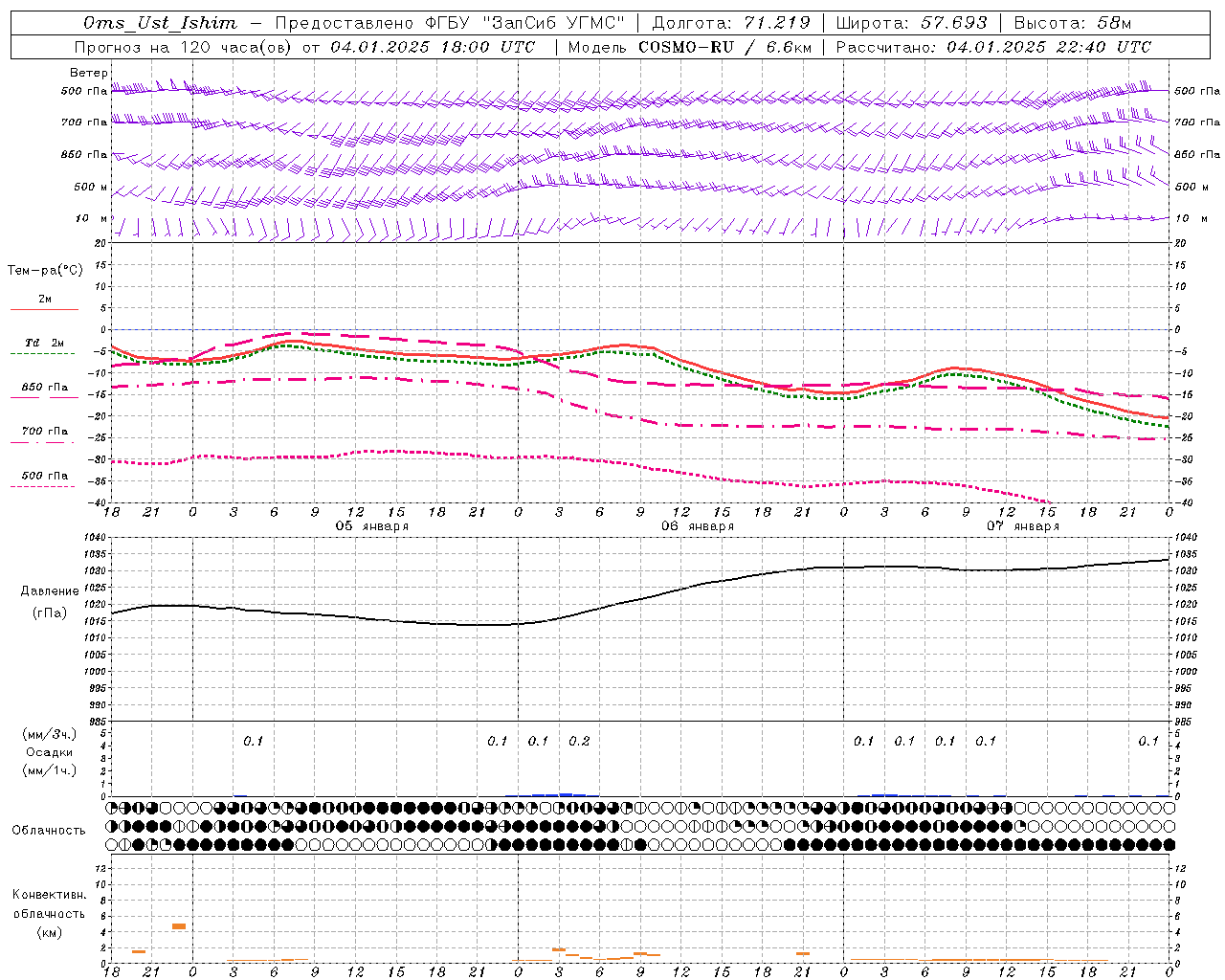
Task: Click the Тем-ра(°C) axis title
Action: pos(45,271)
